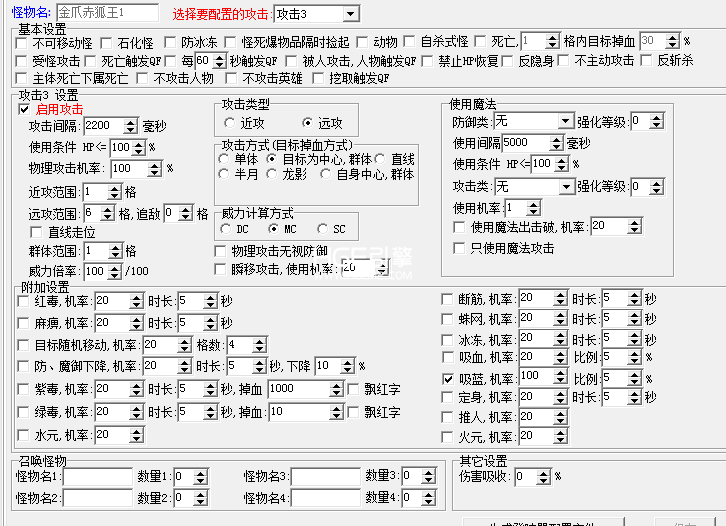Select the DC power calculation radio button
Screen dimensions: 726x526
pos(225,229)
